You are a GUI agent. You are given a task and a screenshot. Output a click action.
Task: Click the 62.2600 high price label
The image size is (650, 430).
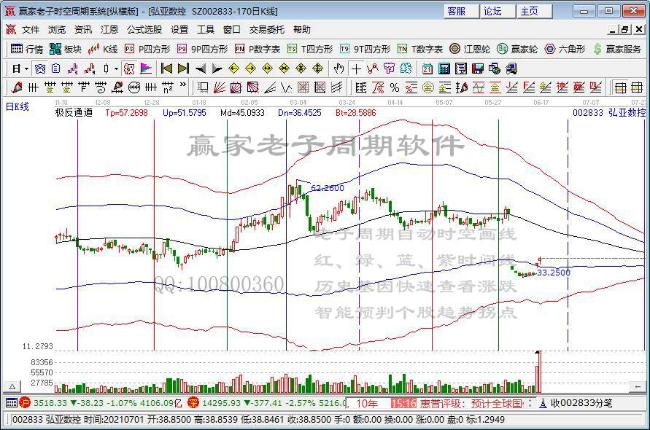327,188
